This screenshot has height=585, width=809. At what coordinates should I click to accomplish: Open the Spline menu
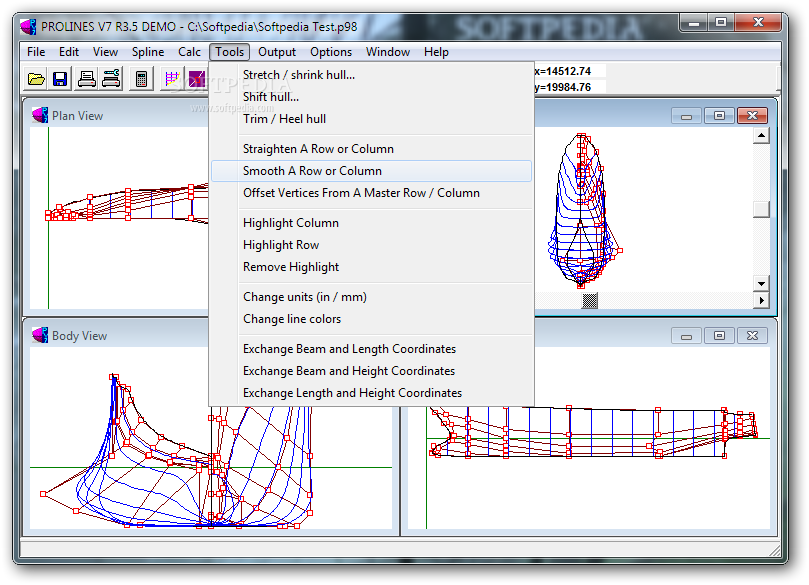pyautogui.click(x=148, y=52)
